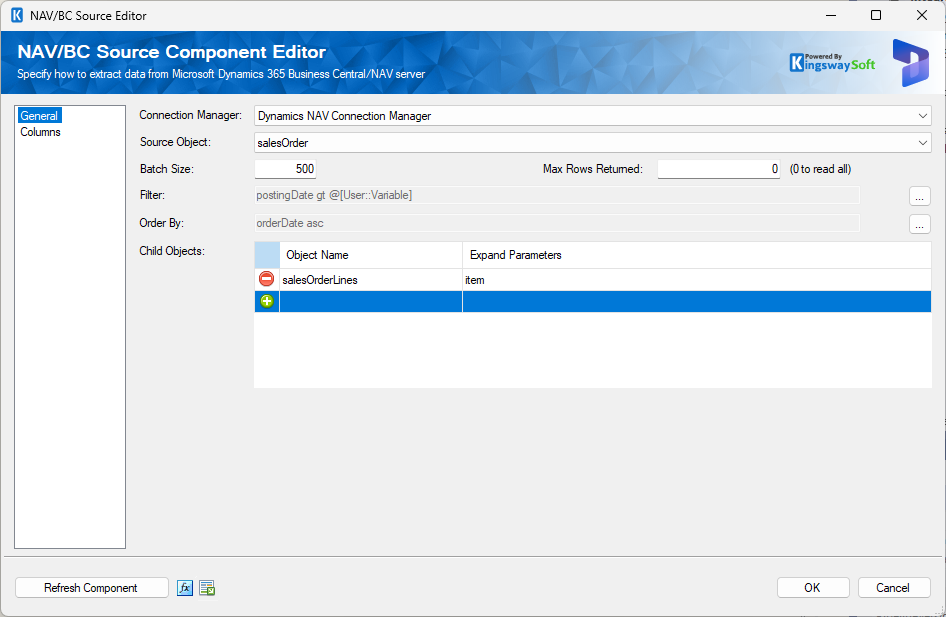Click the Dynamics 365 logo in the banner
946x617 pixels.
point(910,63)
